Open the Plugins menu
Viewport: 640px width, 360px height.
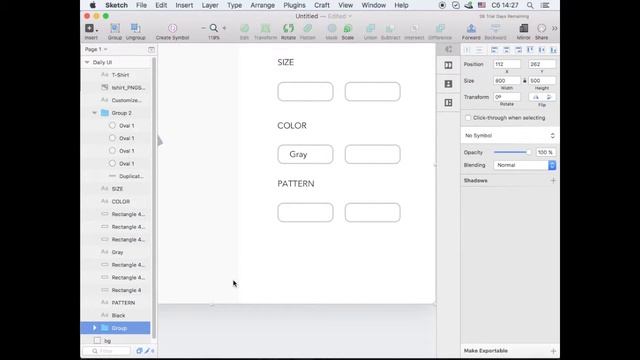294,5
